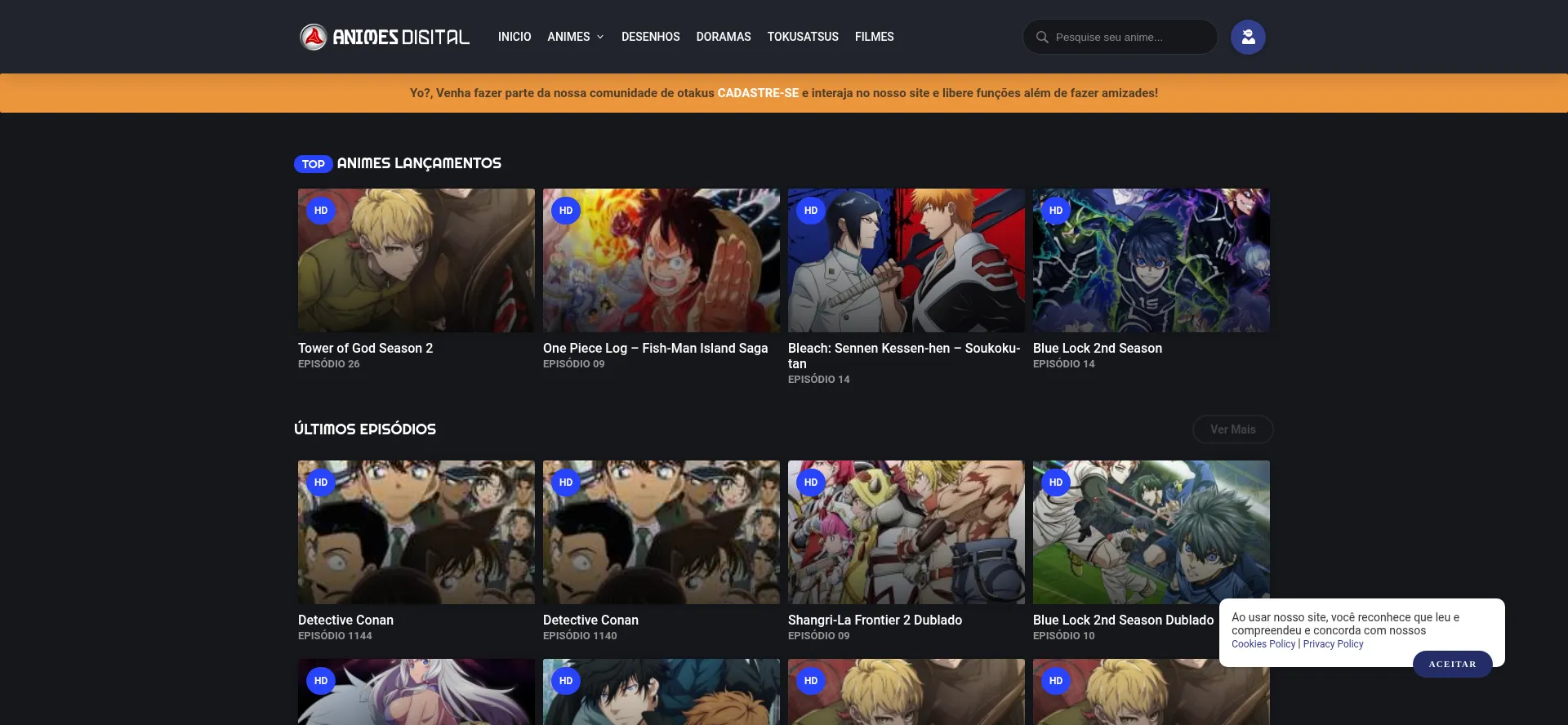The image size is (1568, 725).
Task: Open the user profile icon
Action: click(x=1248, y=37)
